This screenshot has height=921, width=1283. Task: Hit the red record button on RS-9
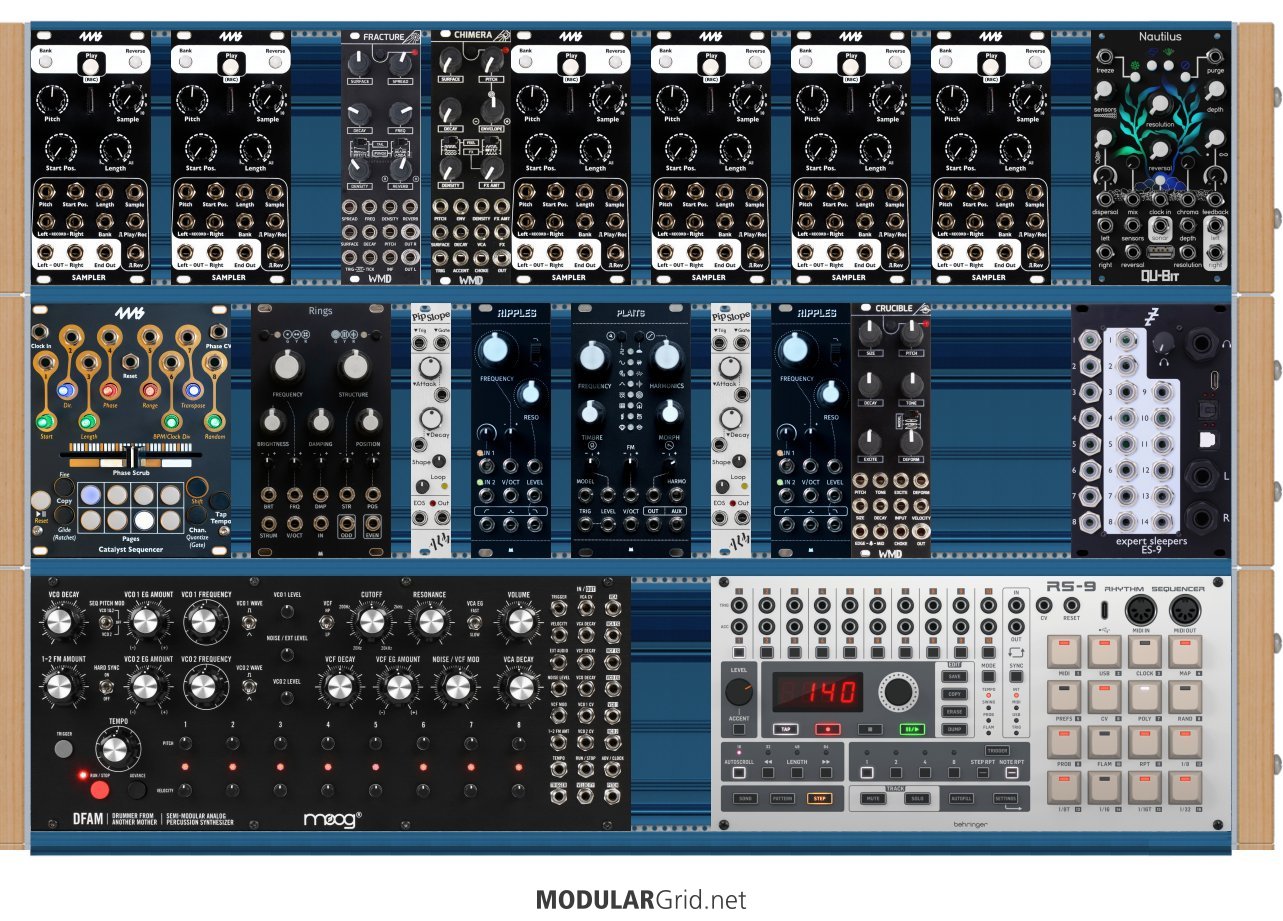click(826, 729)
